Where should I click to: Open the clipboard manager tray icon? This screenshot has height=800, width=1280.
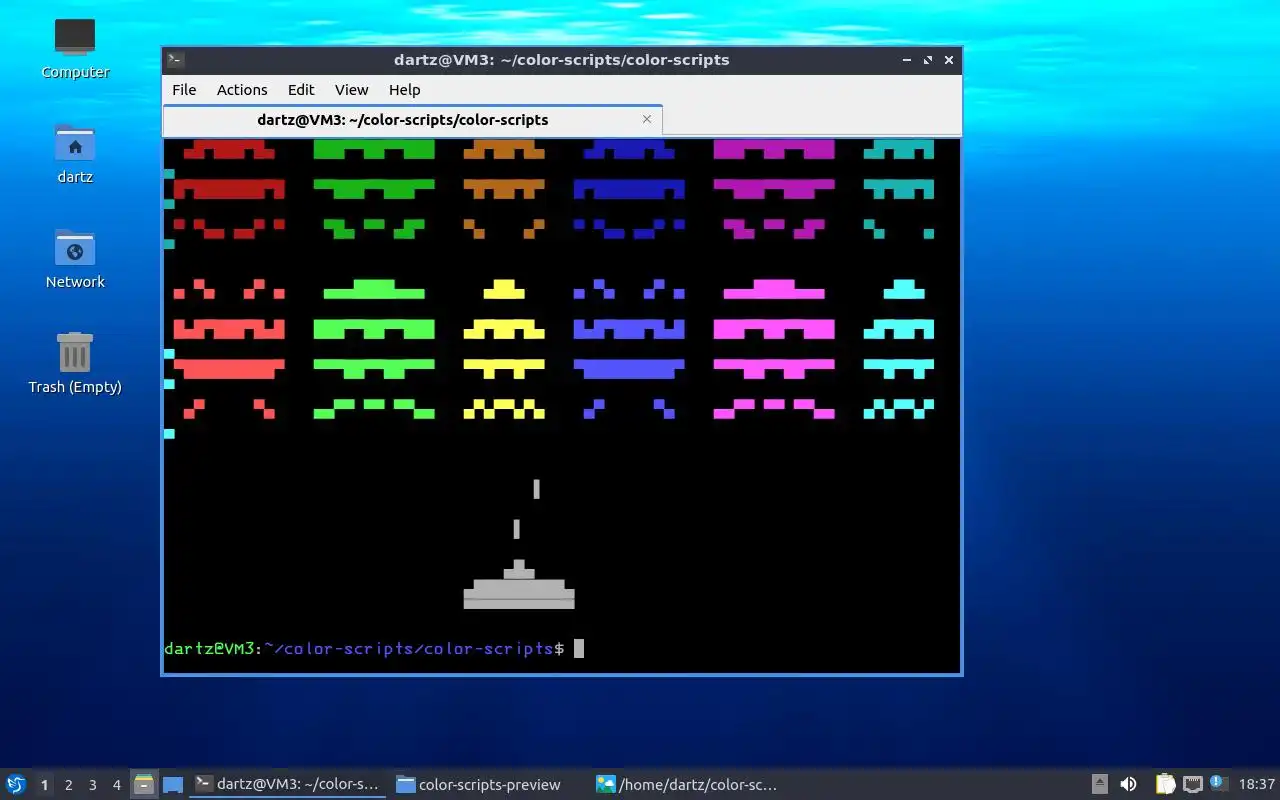pyautogui.click(x=1165, y=784)
